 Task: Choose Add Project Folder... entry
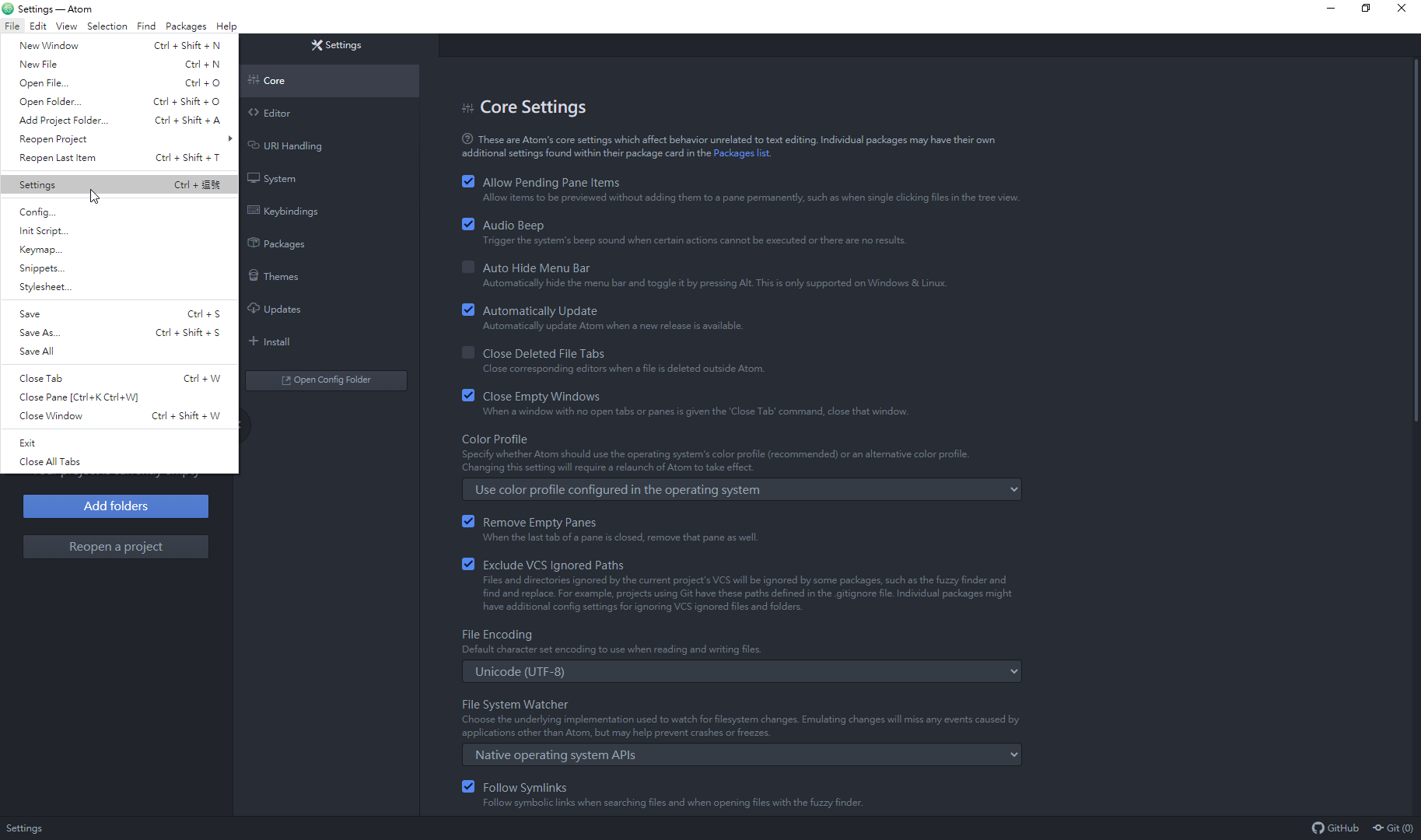click(x=119, y=120)
